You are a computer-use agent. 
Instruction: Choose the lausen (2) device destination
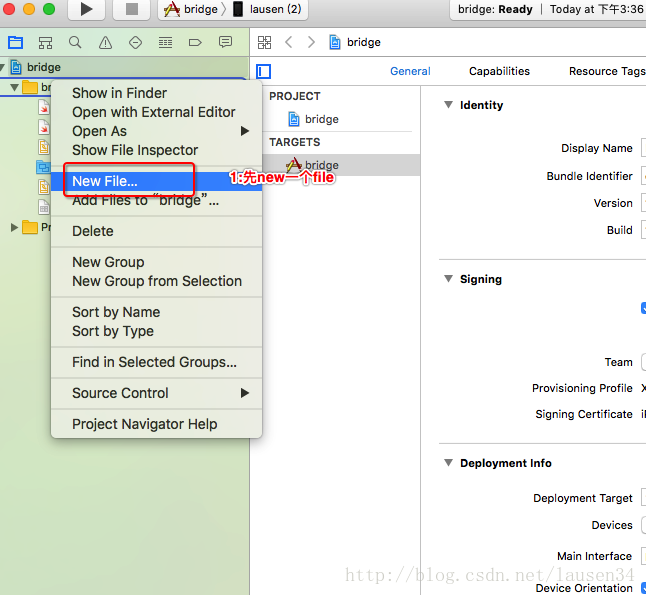pyautogui.click(x=268, y=9)
